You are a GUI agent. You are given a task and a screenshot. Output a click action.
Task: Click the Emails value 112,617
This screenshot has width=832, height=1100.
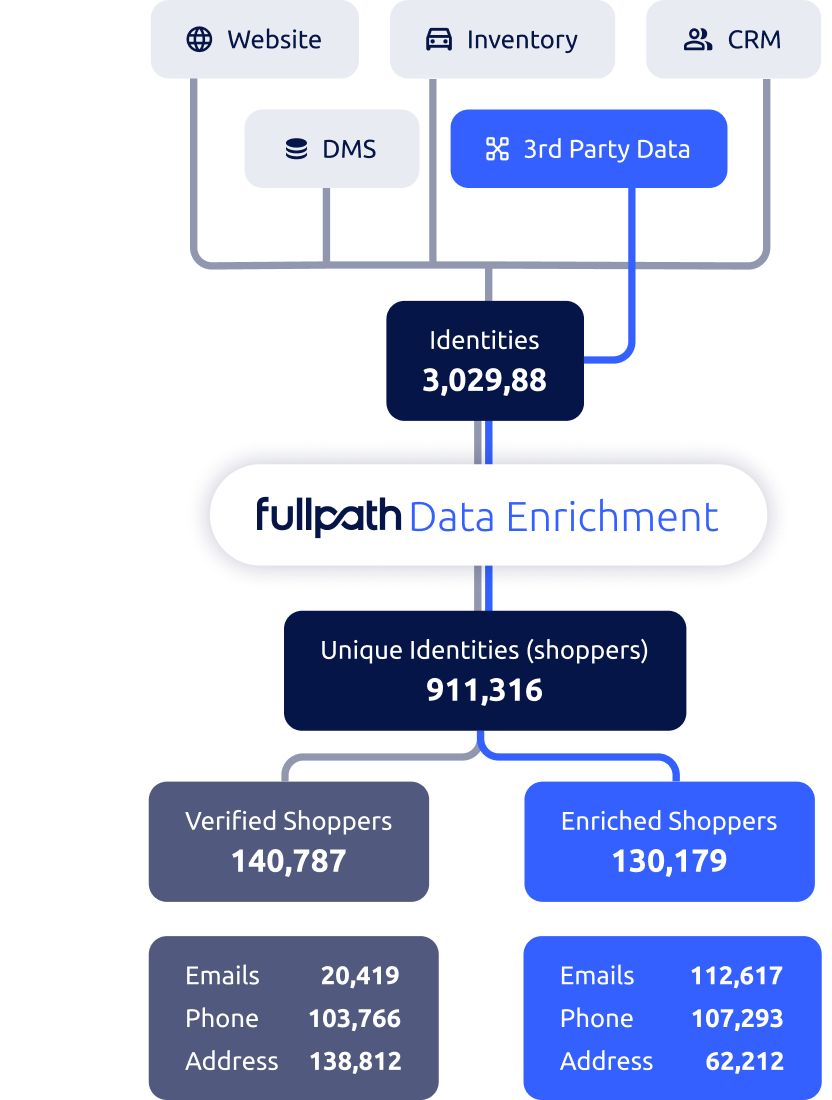737,976
